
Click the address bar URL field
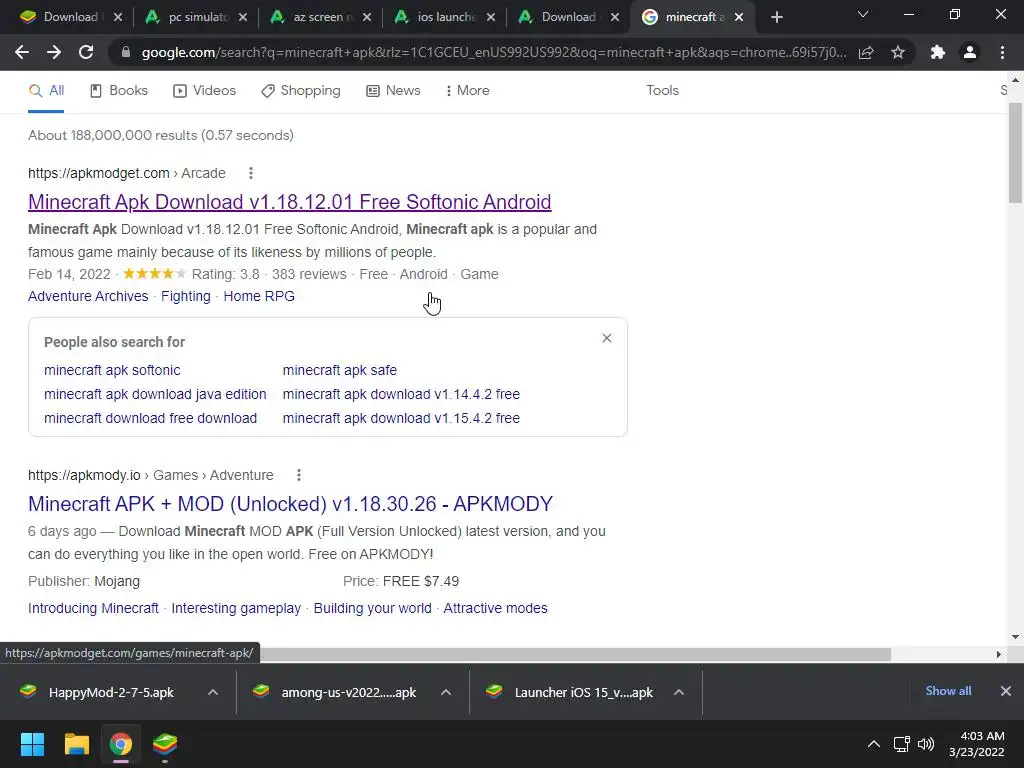coord(494,52)
